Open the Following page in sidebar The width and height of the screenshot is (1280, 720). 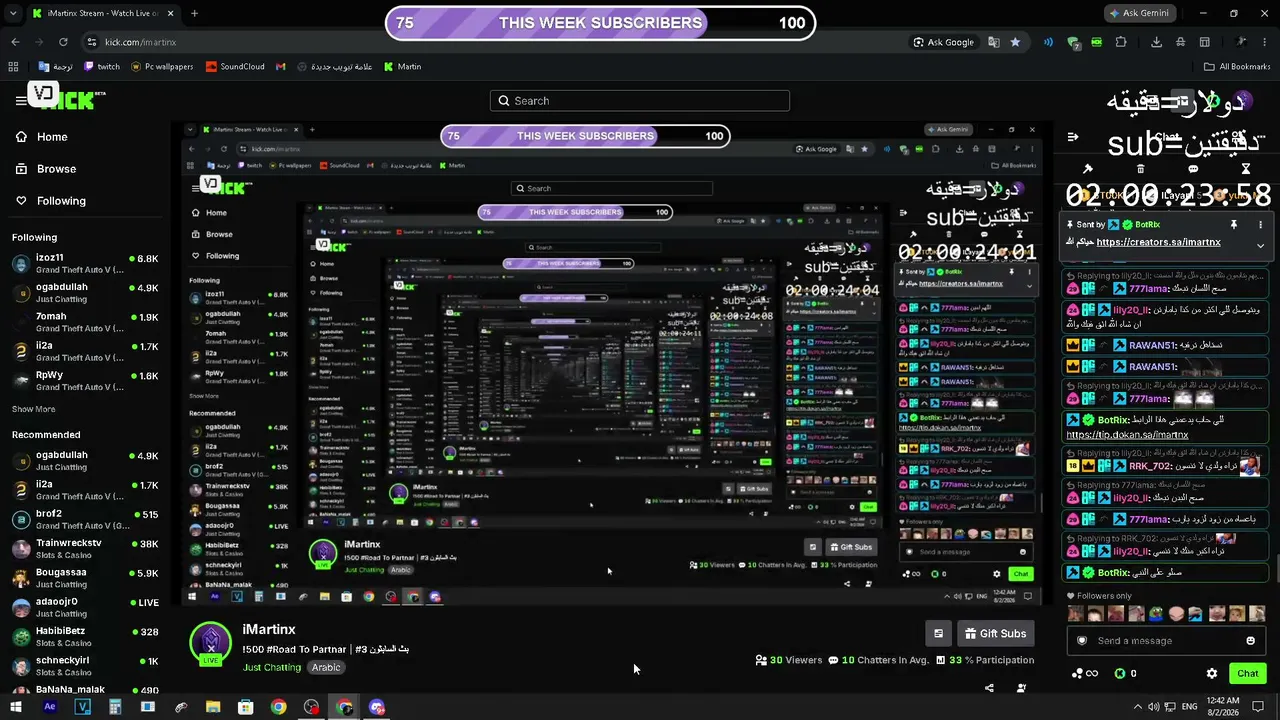51,201
